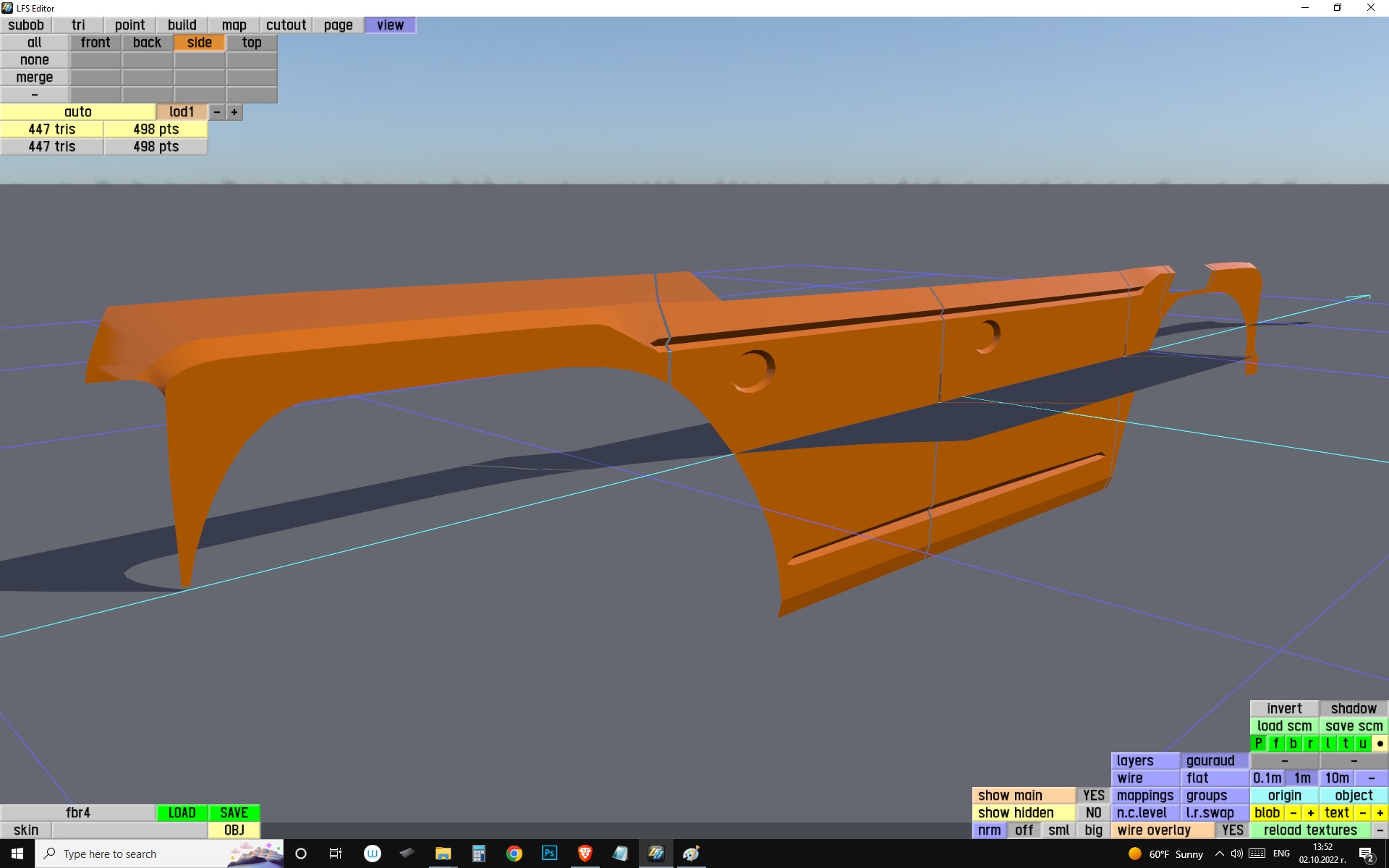Click the 'b' back view letter button
Image resolution: width=1389 pixels, height=868 pixels.
tap(1293, 744)
